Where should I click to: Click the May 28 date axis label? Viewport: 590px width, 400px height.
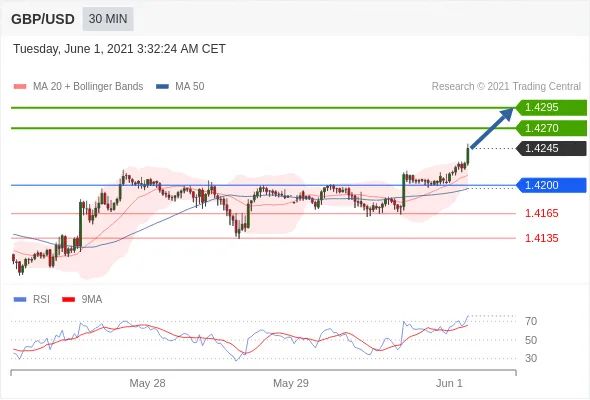(x=147, y=383)
